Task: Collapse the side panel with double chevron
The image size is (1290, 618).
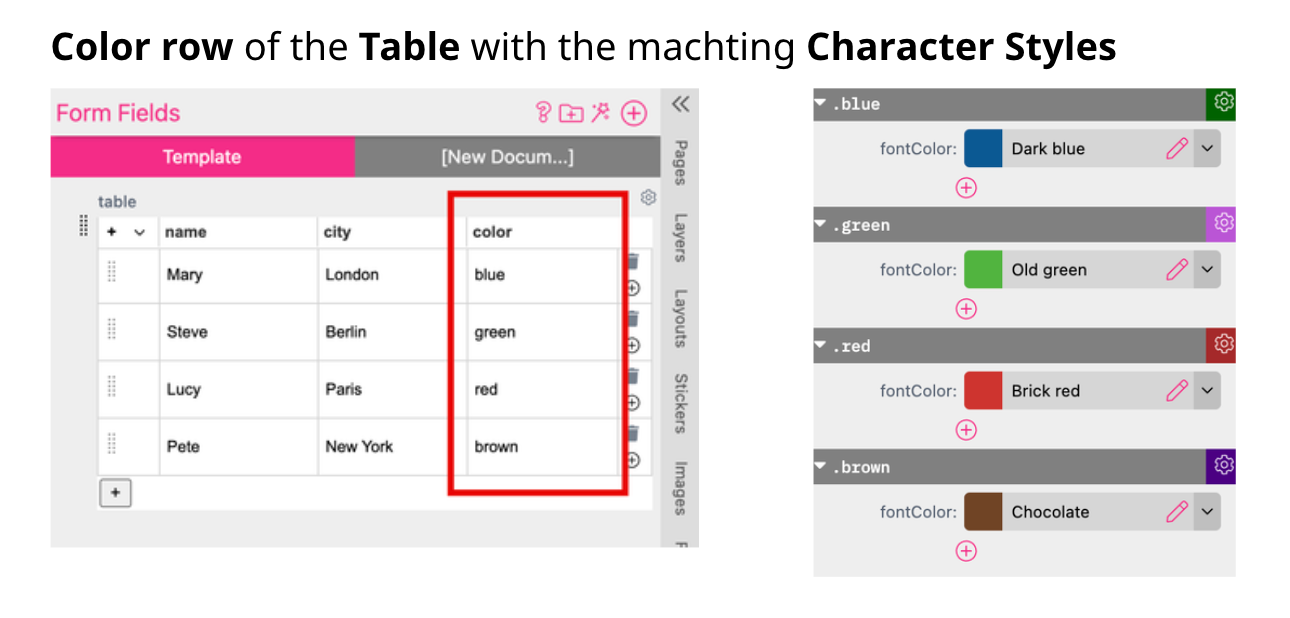Action: [x=681, y=104]
